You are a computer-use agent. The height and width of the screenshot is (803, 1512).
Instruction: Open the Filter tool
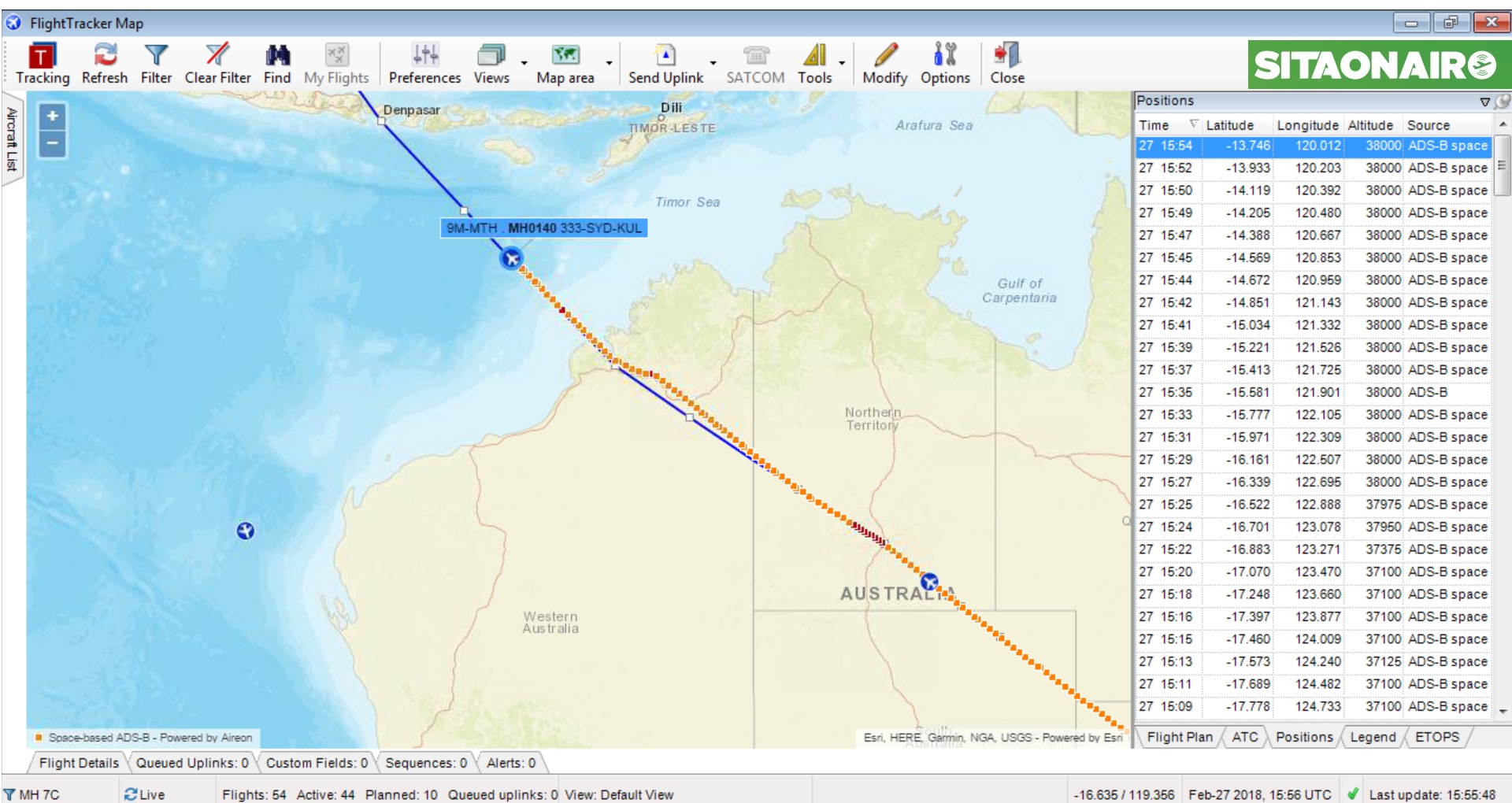click(x=156, y=63)
